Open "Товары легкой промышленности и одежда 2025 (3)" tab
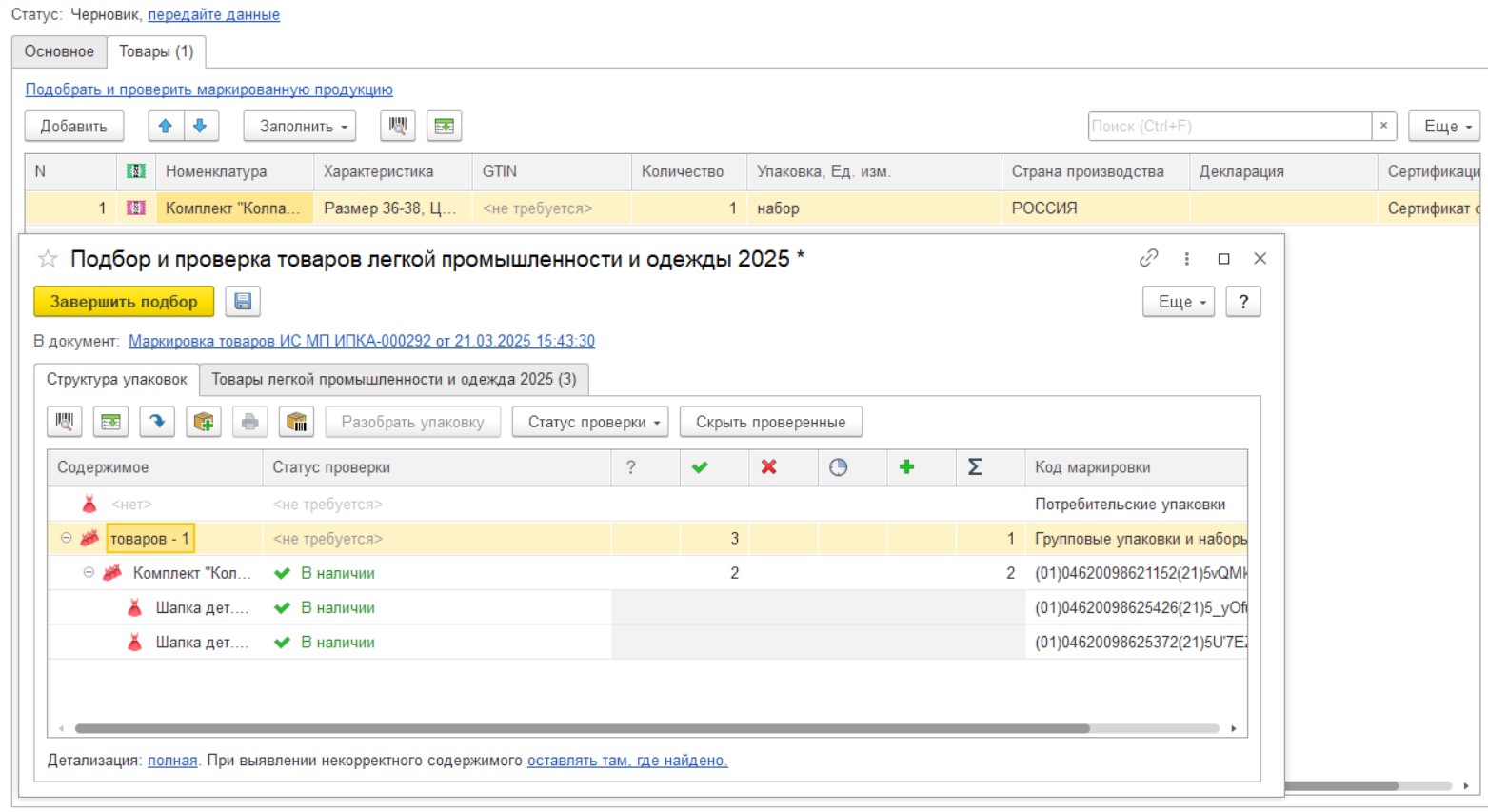 [x=393, y=379]
